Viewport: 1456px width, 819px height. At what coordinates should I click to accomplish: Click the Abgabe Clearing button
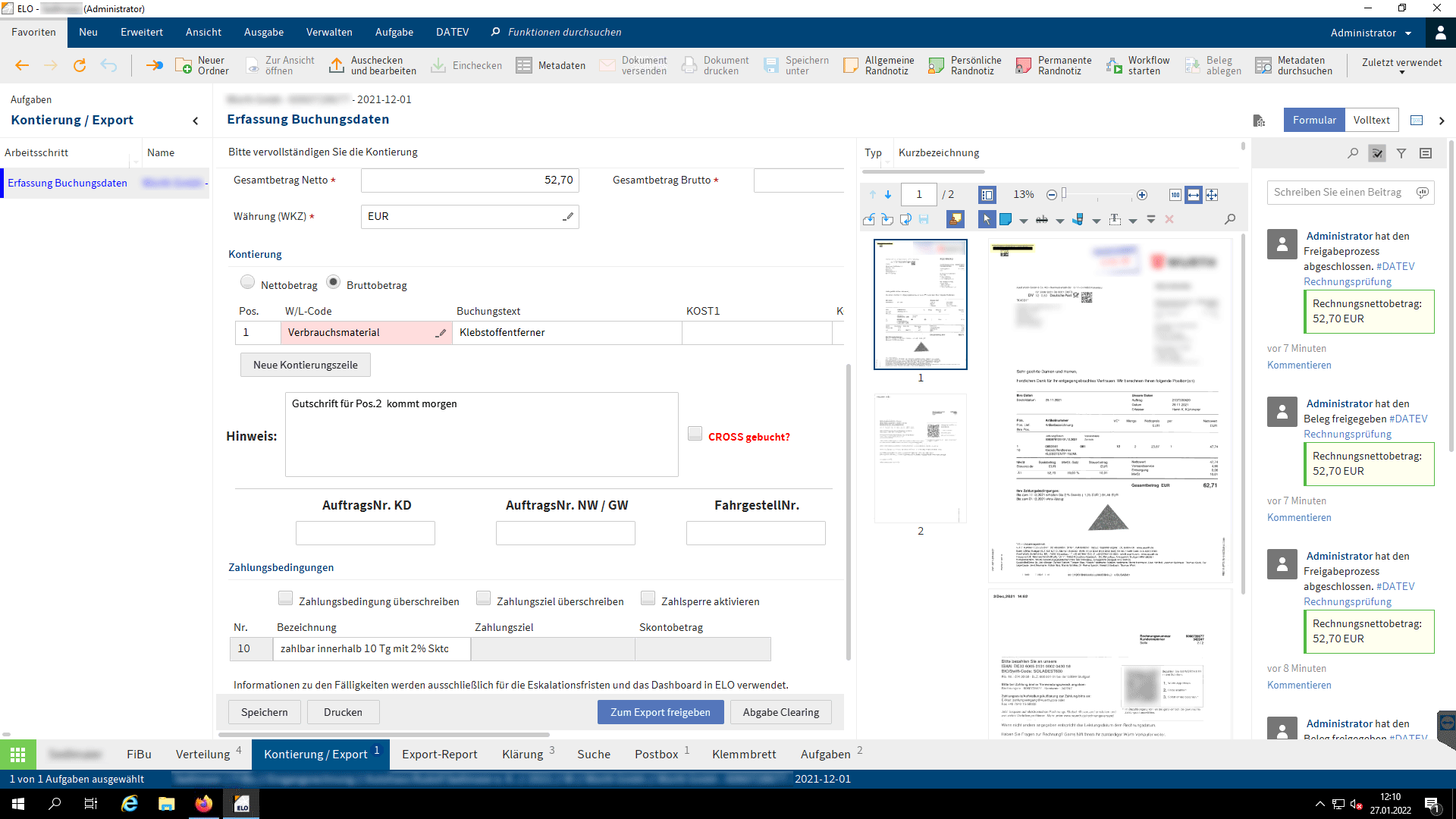pos(781,712)
